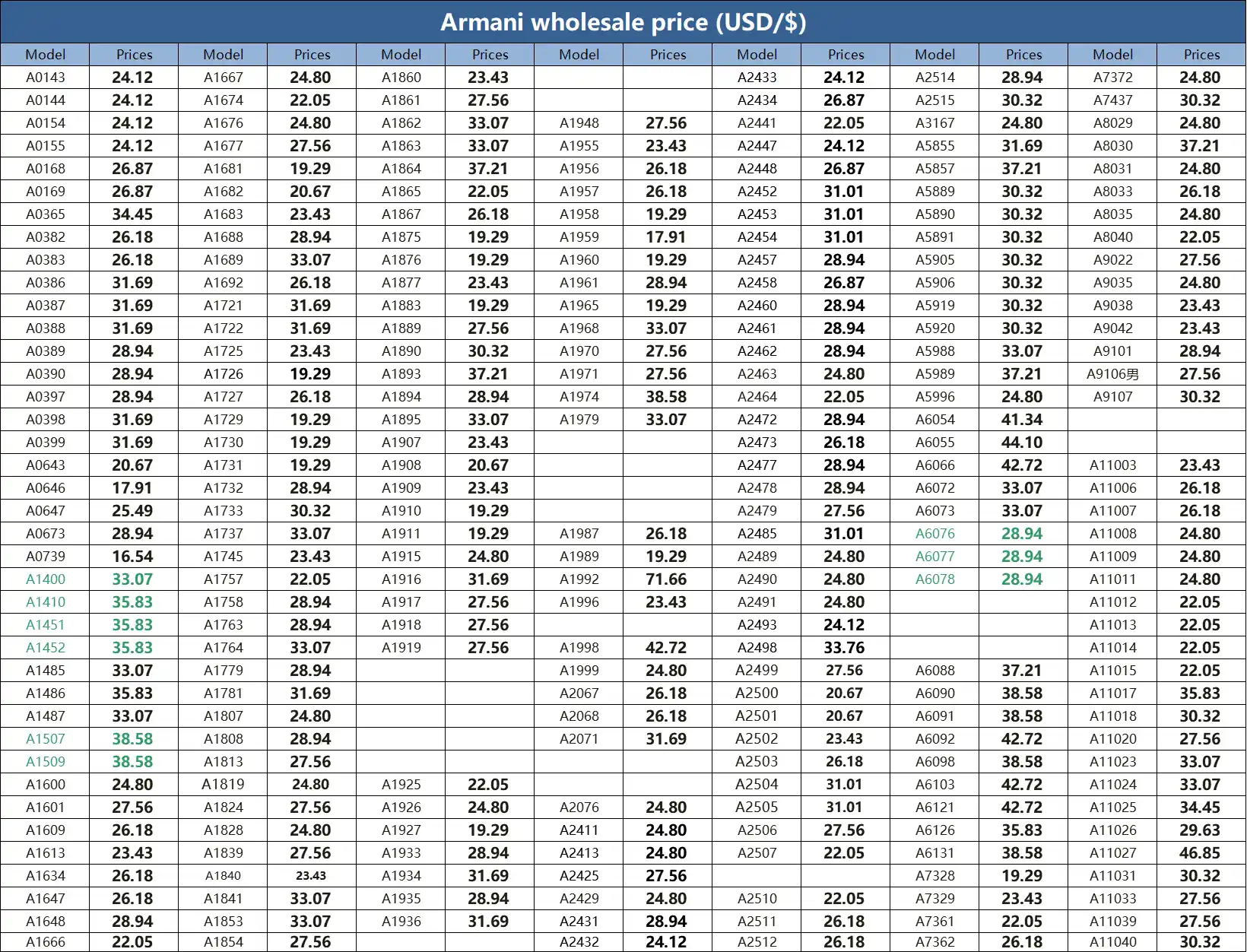Click model cell A2510
The image size is (1247, 952).
click(757, 899)
